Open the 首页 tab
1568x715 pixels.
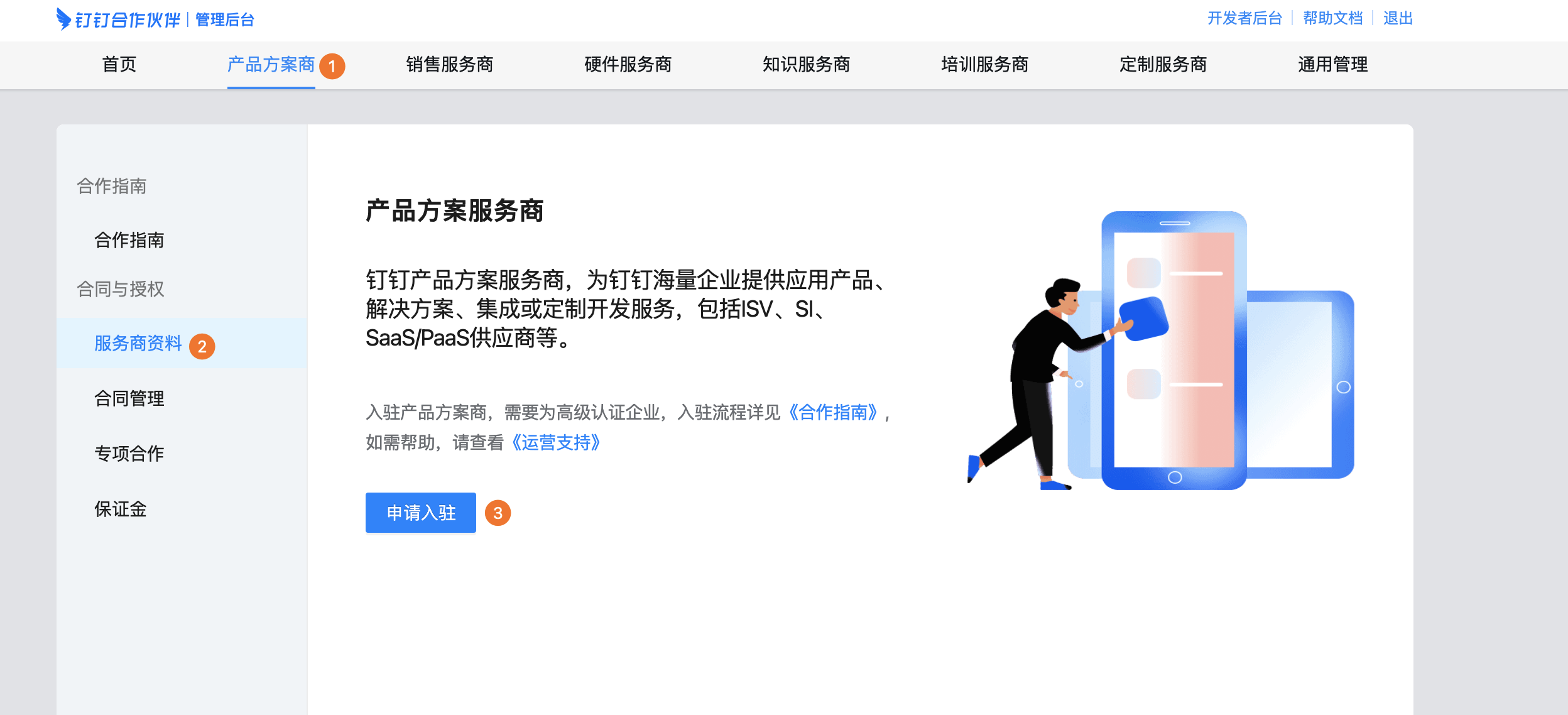pos(119,64)
